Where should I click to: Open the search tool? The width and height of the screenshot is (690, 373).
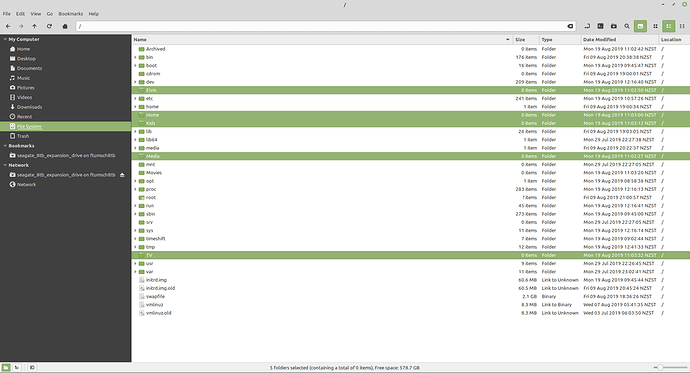pyautogui.click(x=627, y=26)
